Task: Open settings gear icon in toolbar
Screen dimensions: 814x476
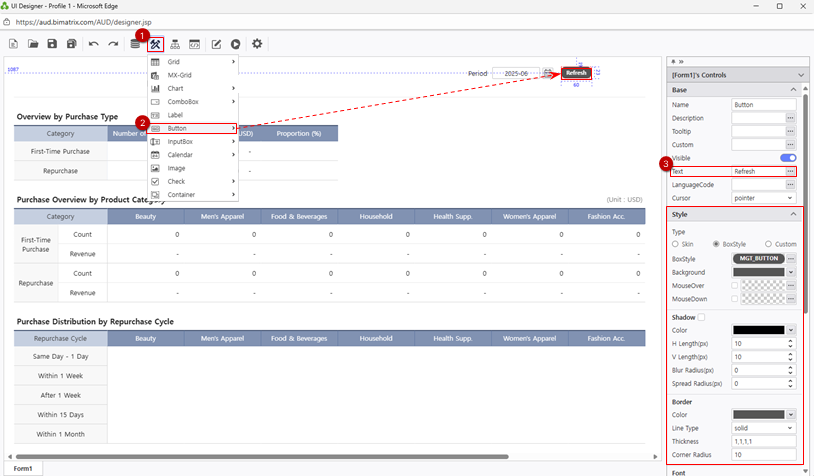Action: (257, 44)
